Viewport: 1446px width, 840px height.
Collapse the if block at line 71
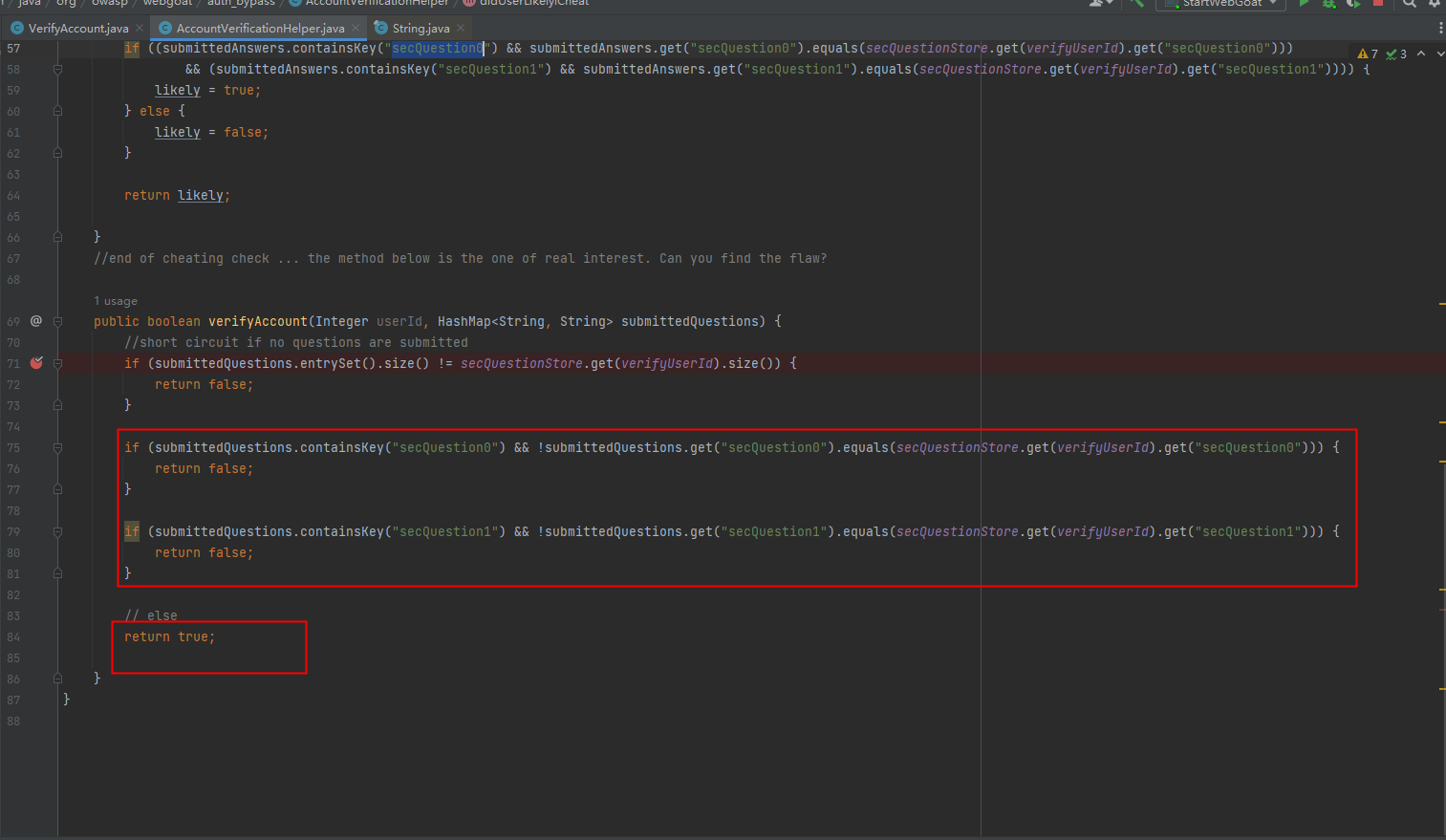point(58,363)
